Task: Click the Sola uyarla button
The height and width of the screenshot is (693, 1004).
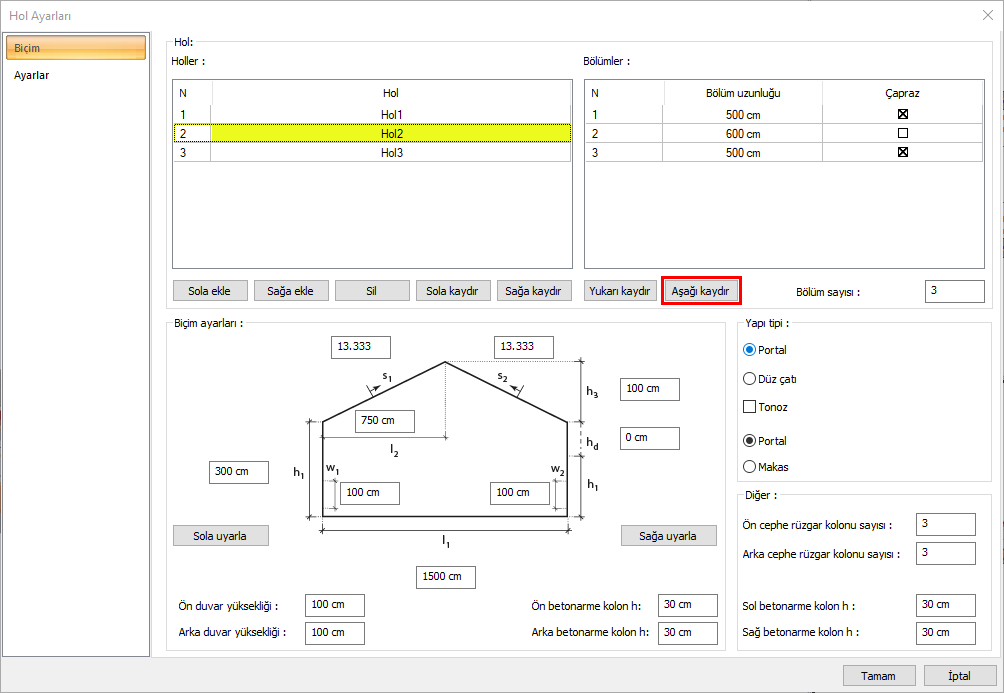Action: pos(221,536)
